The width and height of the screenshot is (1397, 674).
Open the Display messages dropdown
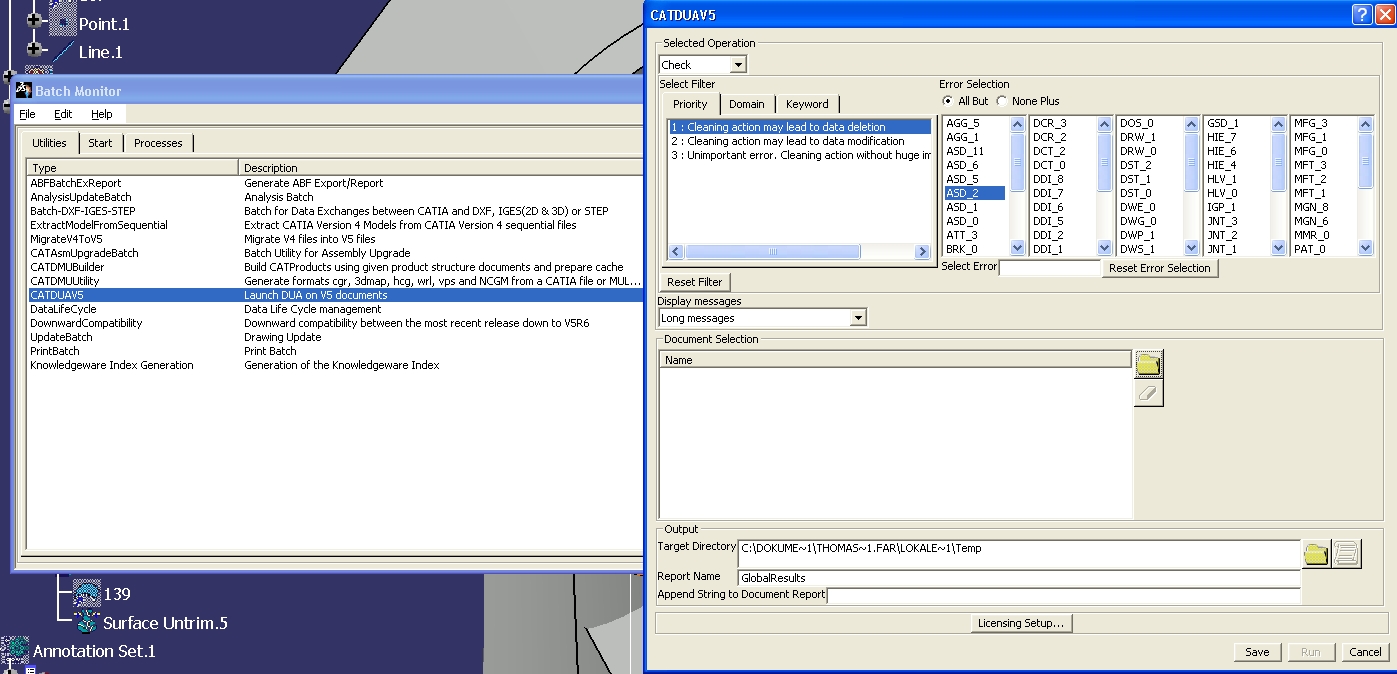point(858,318)
